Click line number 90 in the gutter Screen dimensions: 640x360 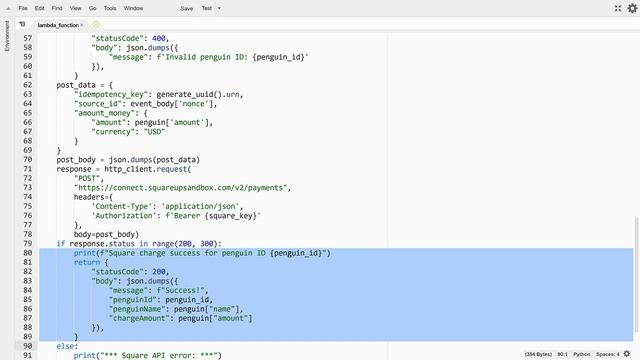[x=27, y=346]
